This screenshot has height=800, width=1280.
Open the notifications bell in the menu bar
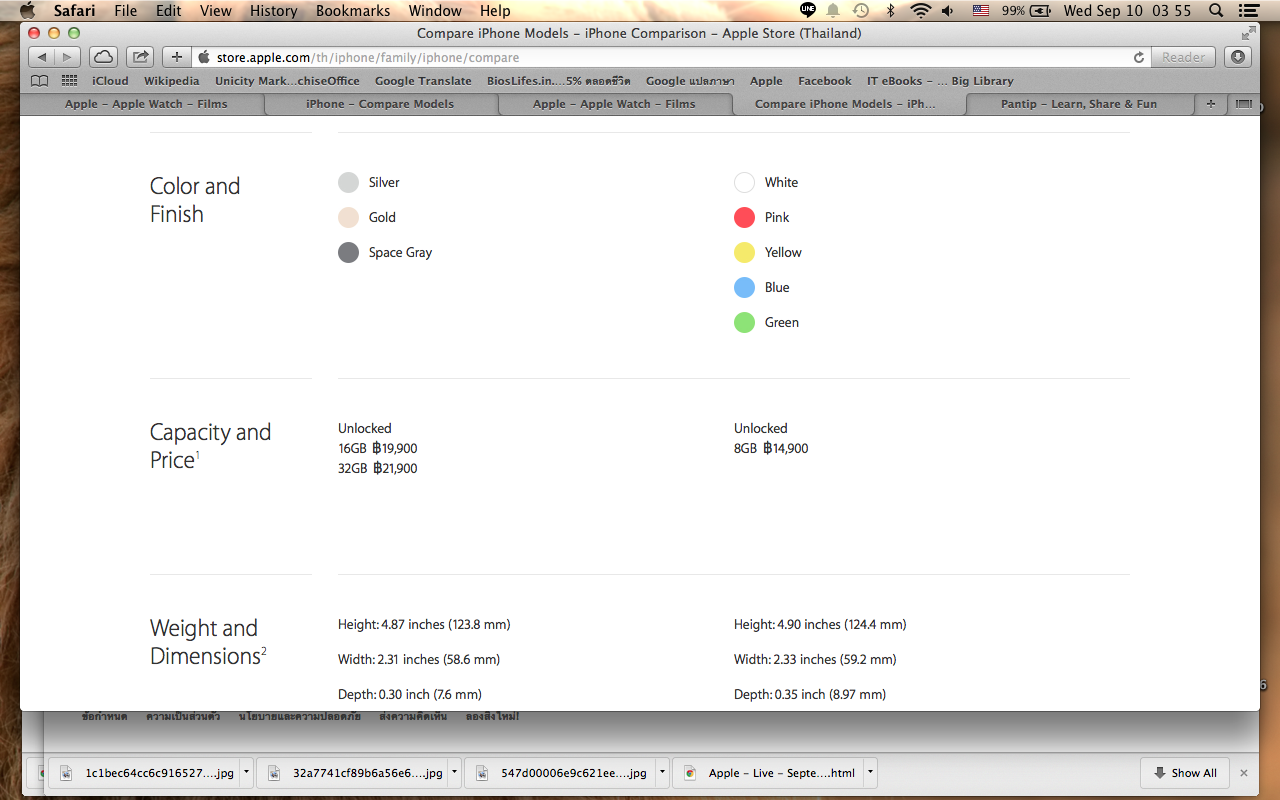(833, 11)
